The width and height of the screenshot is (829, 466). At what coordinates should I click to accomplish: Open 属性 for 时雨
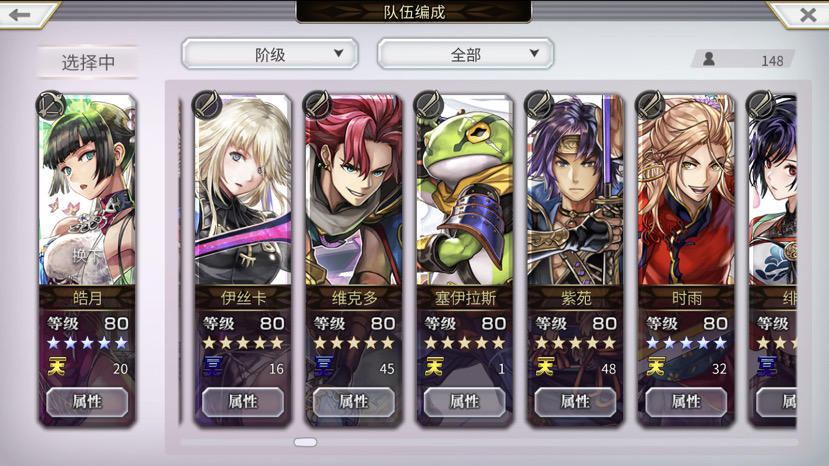click(686, 402)
